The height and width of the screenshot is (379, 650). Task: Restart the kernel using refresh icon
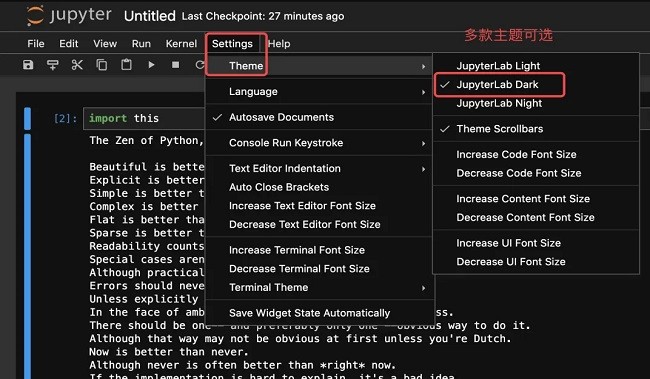tap(200, 65)
